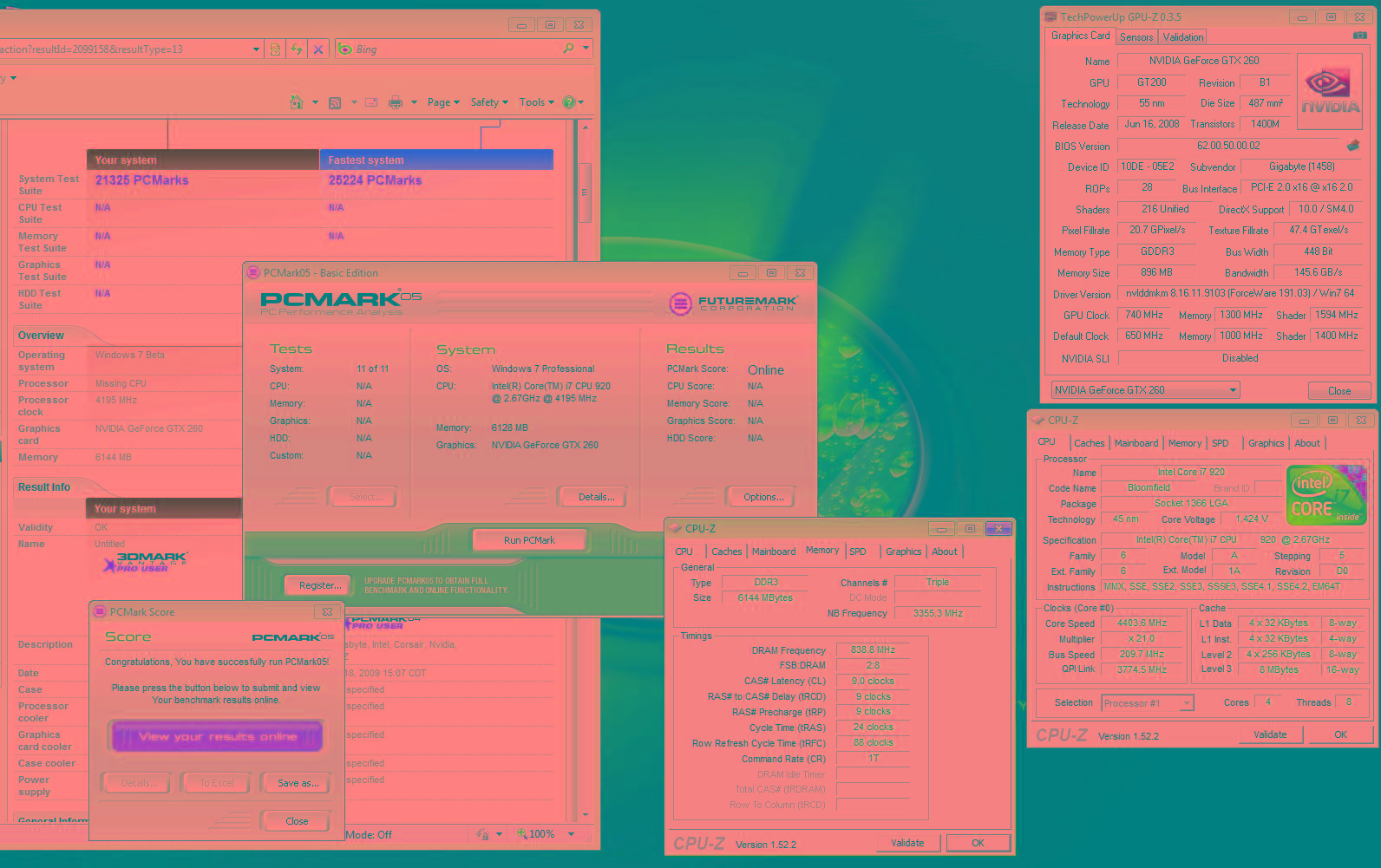Click the zoom magnifier icon in browser status bar

pos(522,834)
